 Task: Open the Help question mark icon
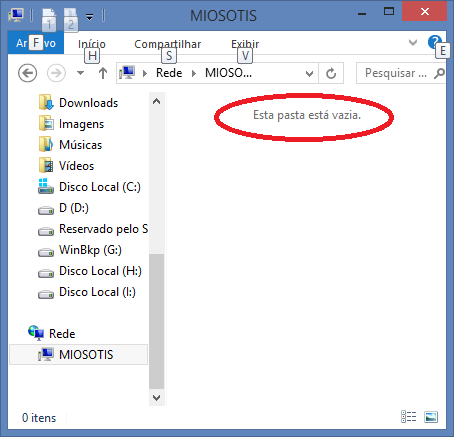[x=434, y=42]
